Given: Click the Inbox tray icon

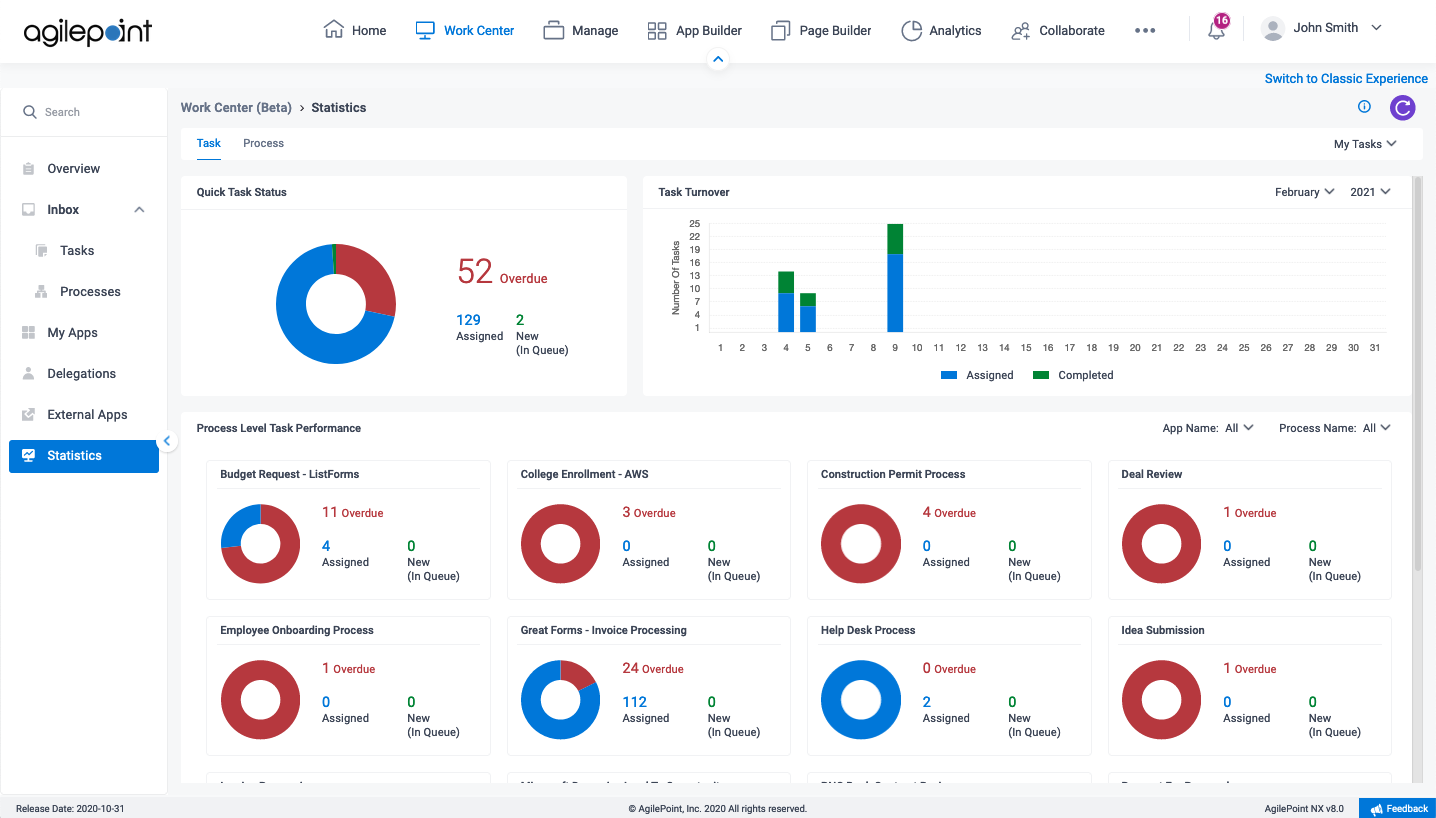Looking at the screenshot, I should pos(29,210).
